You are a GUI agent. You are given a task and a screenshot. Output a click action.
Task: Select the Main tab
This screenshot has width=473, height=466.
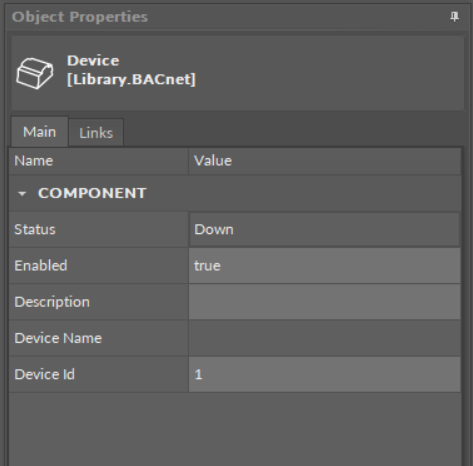[39, 132]
